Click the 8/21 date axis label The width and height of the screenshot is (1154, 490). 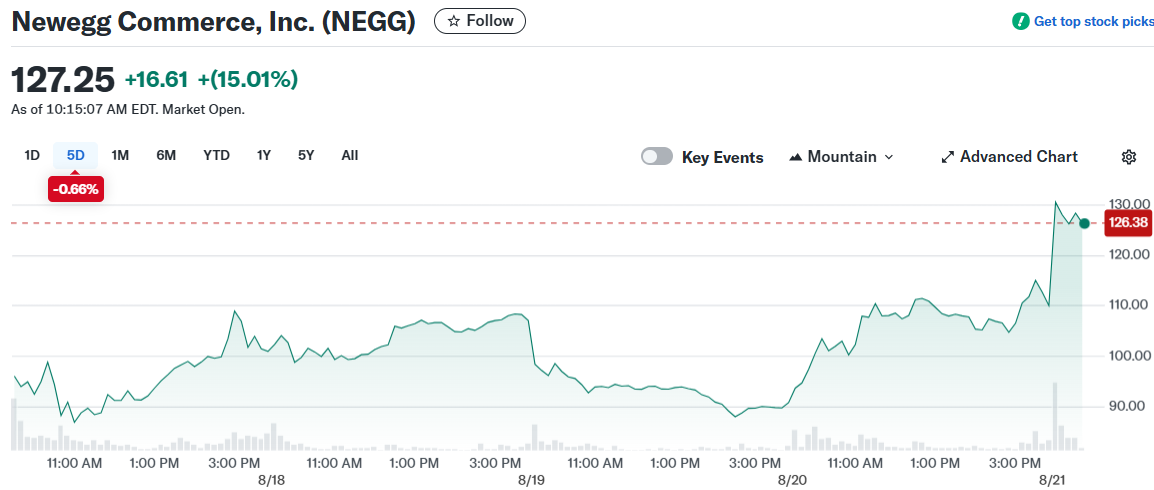(x=1052, y=480)
